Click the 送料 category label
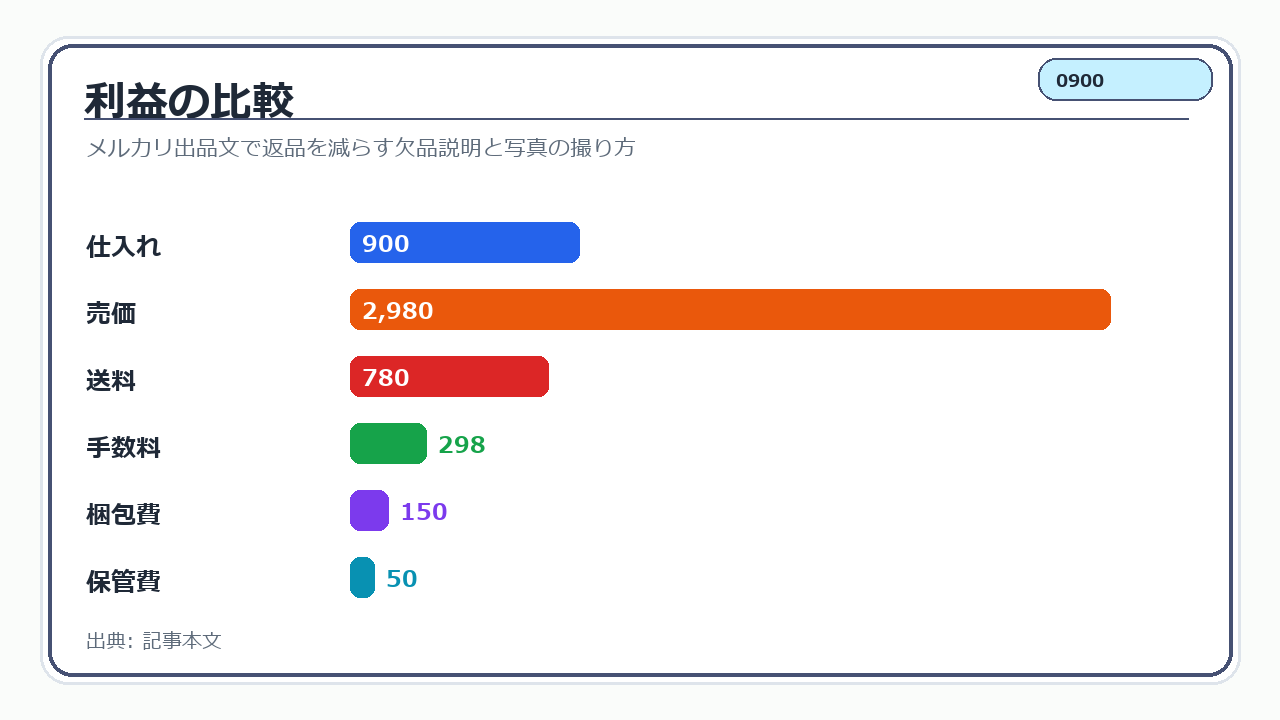Viewport: 1280px width, 720px height. (111, 381)
